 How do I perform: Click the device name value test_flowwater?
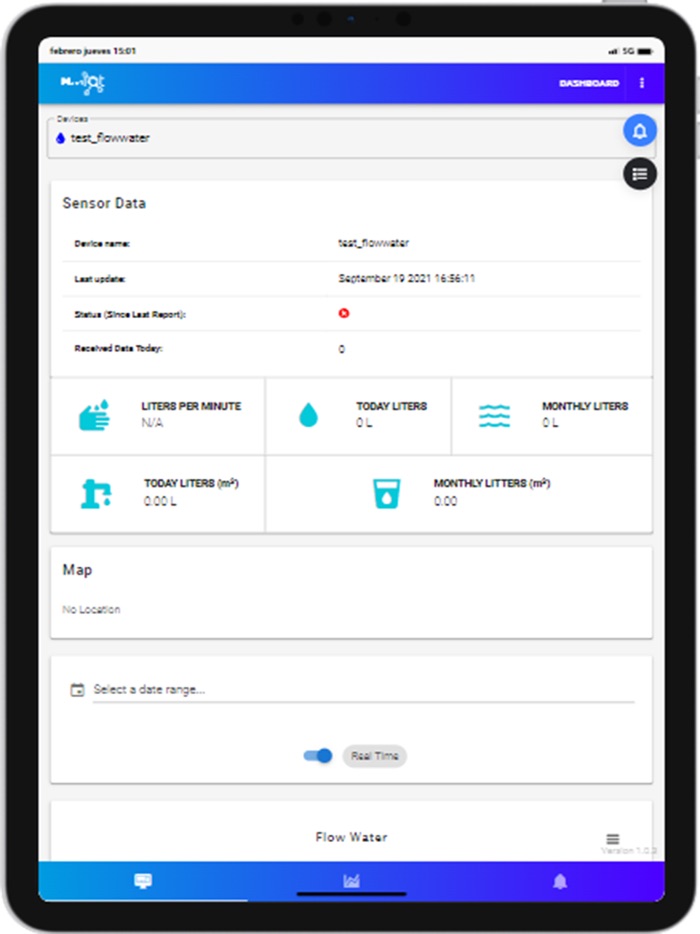coord(374,243)
